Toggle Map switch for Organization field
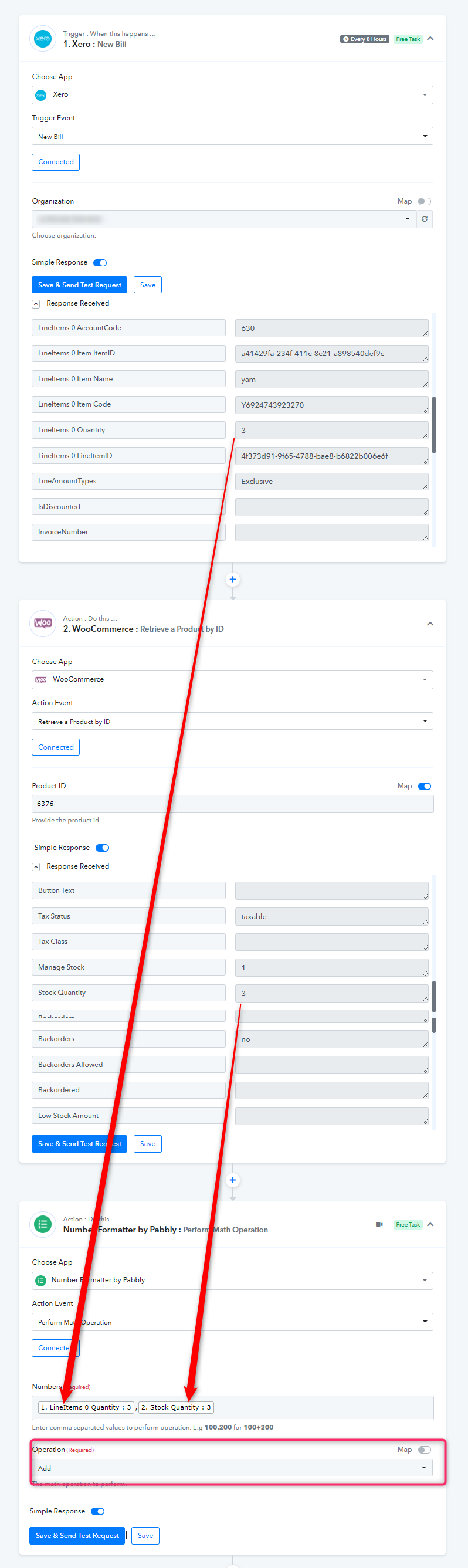Screen dimensions: 468x1568 tap(424, 201)
